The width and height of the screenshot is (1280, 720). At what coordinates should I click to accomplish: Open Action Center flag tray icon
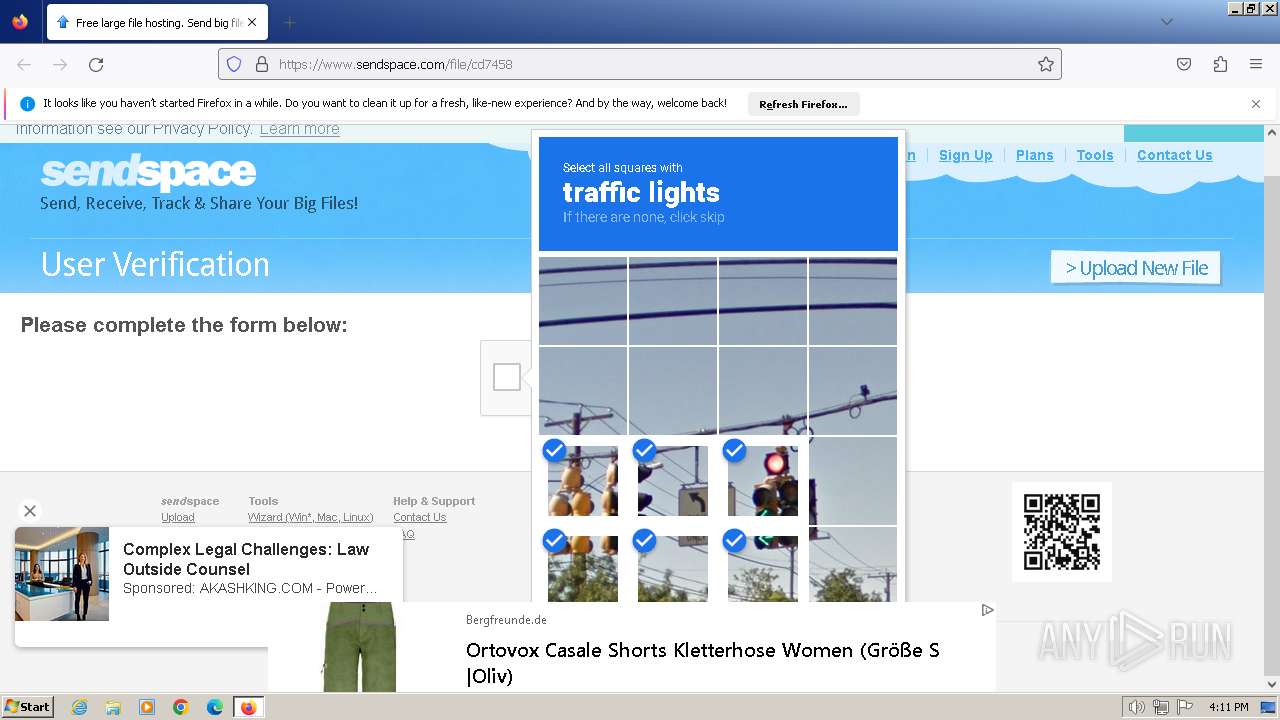click(x=1184, y=707)
